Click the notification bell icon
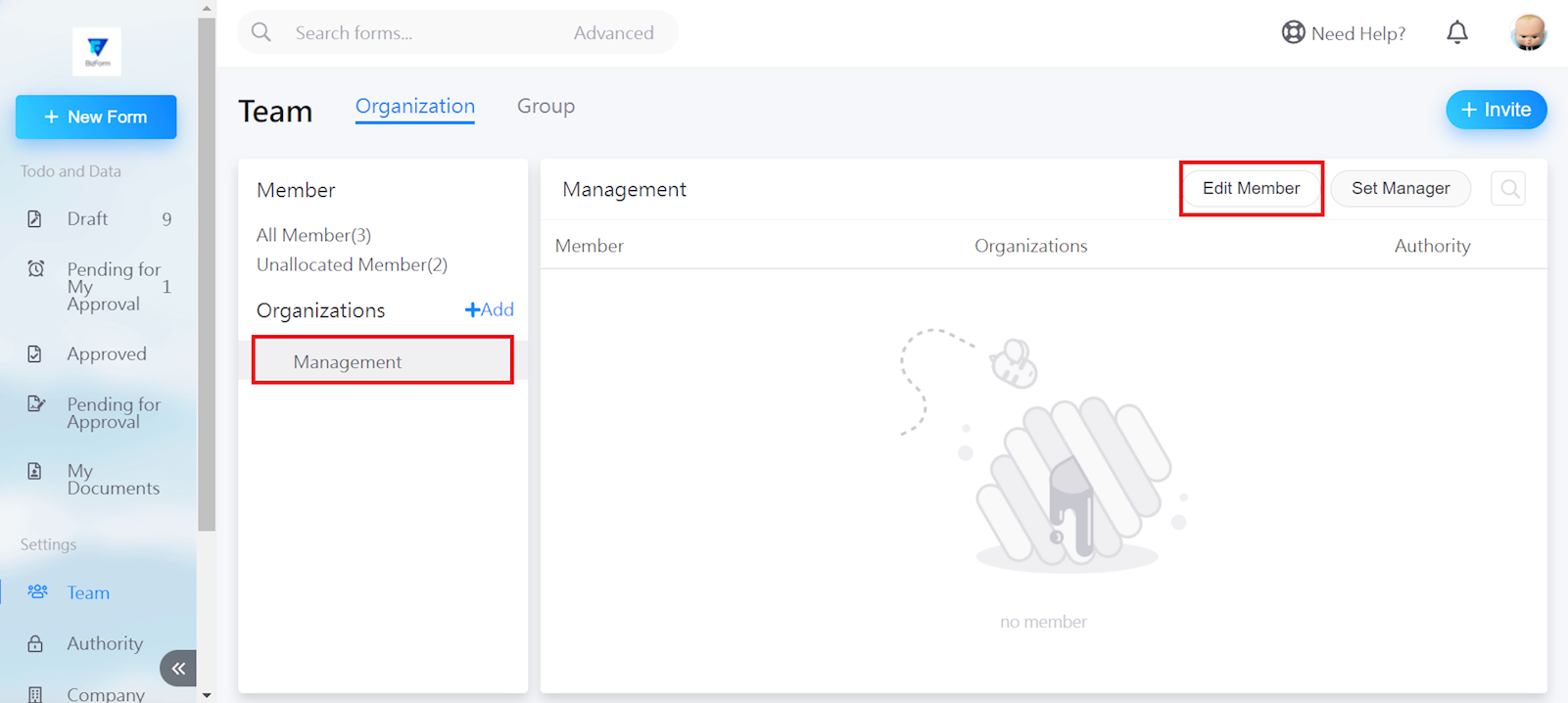This screenshot has width=1568, height=703. [x=1456, y=33]
